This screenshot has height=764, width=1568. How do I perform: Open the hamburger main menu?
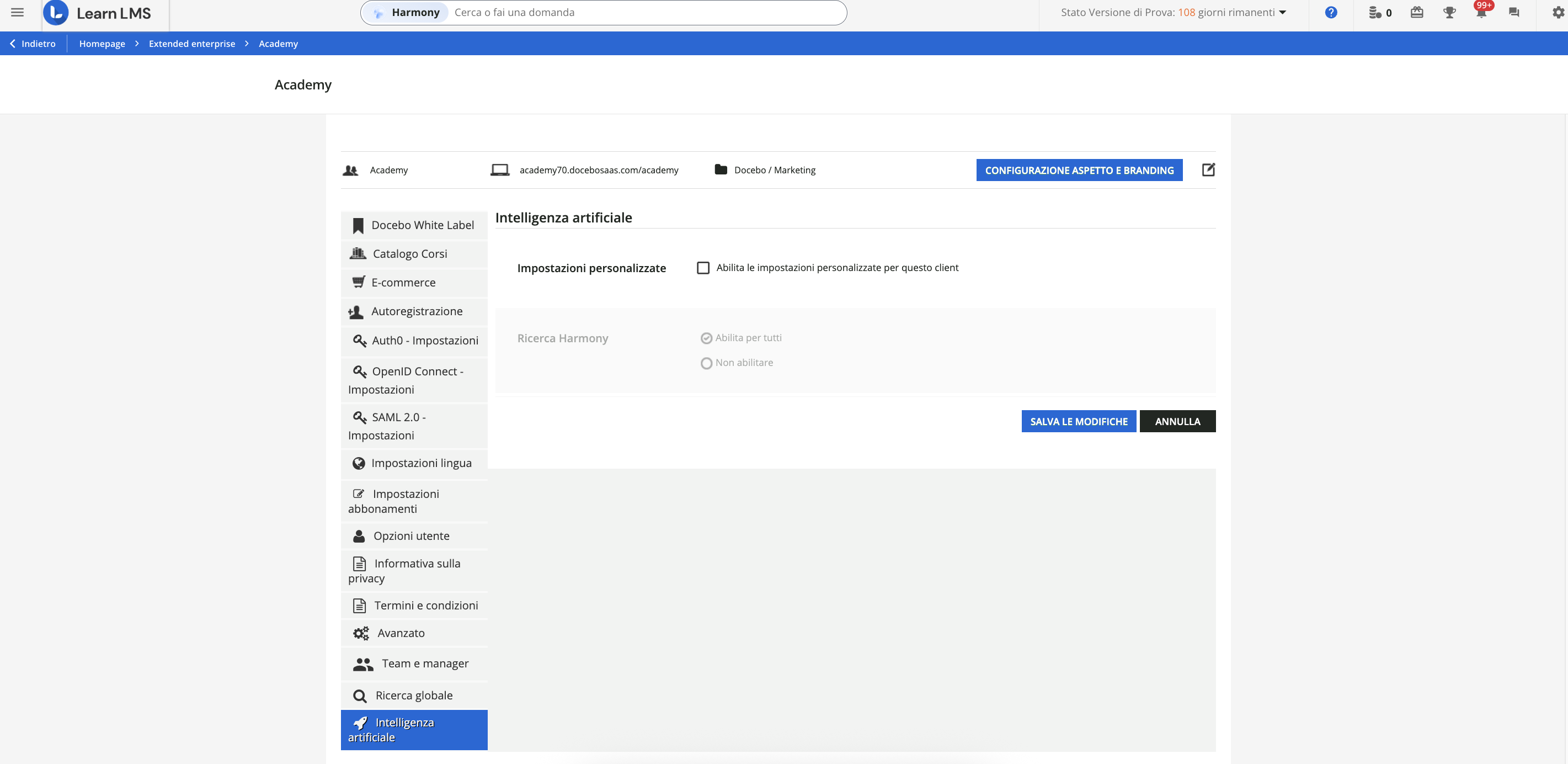17,12
